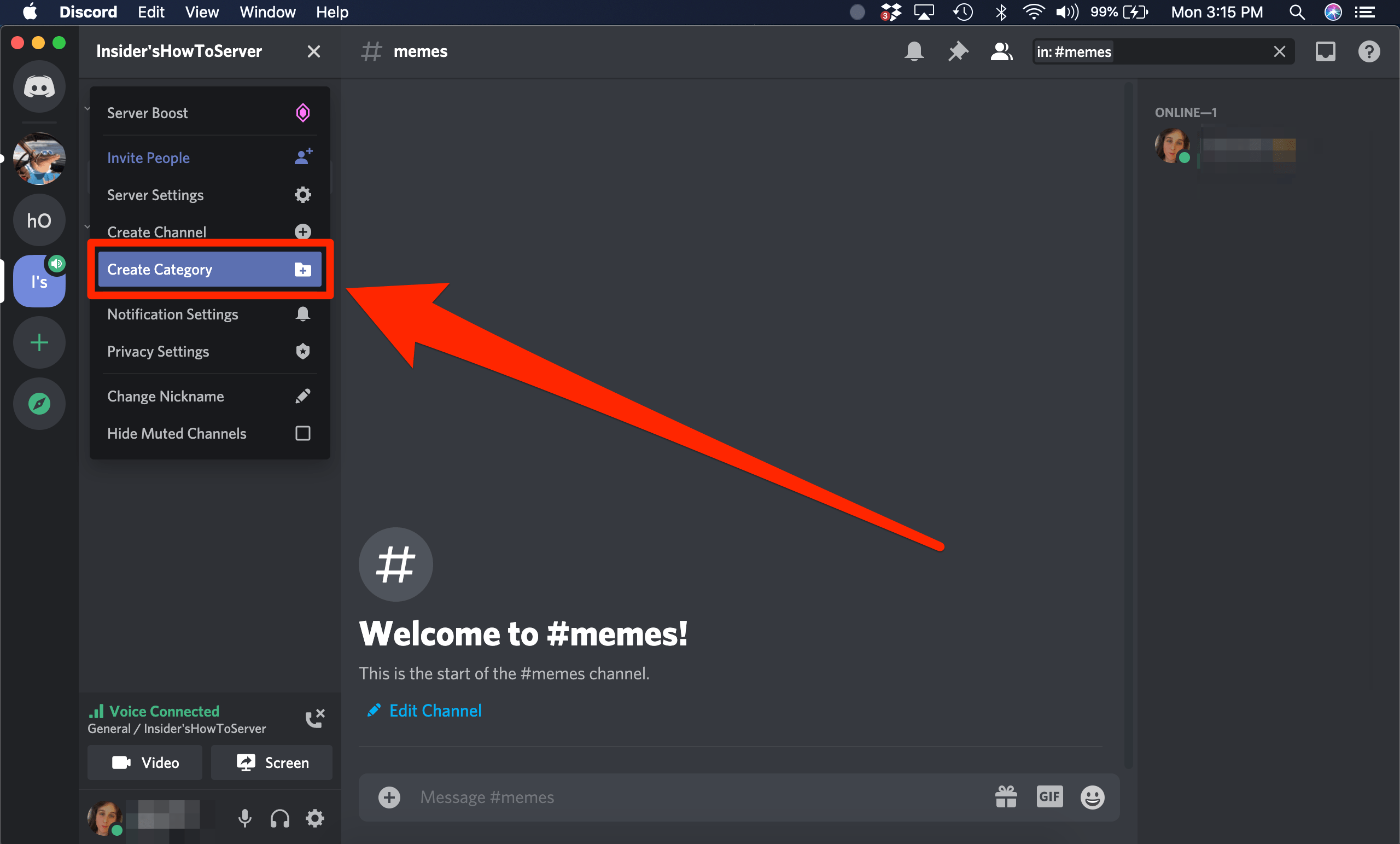Image resolution: width=1400 pixels, height=844 pixels.
Task: Open the emoji picker
Action: (1092, 797)
